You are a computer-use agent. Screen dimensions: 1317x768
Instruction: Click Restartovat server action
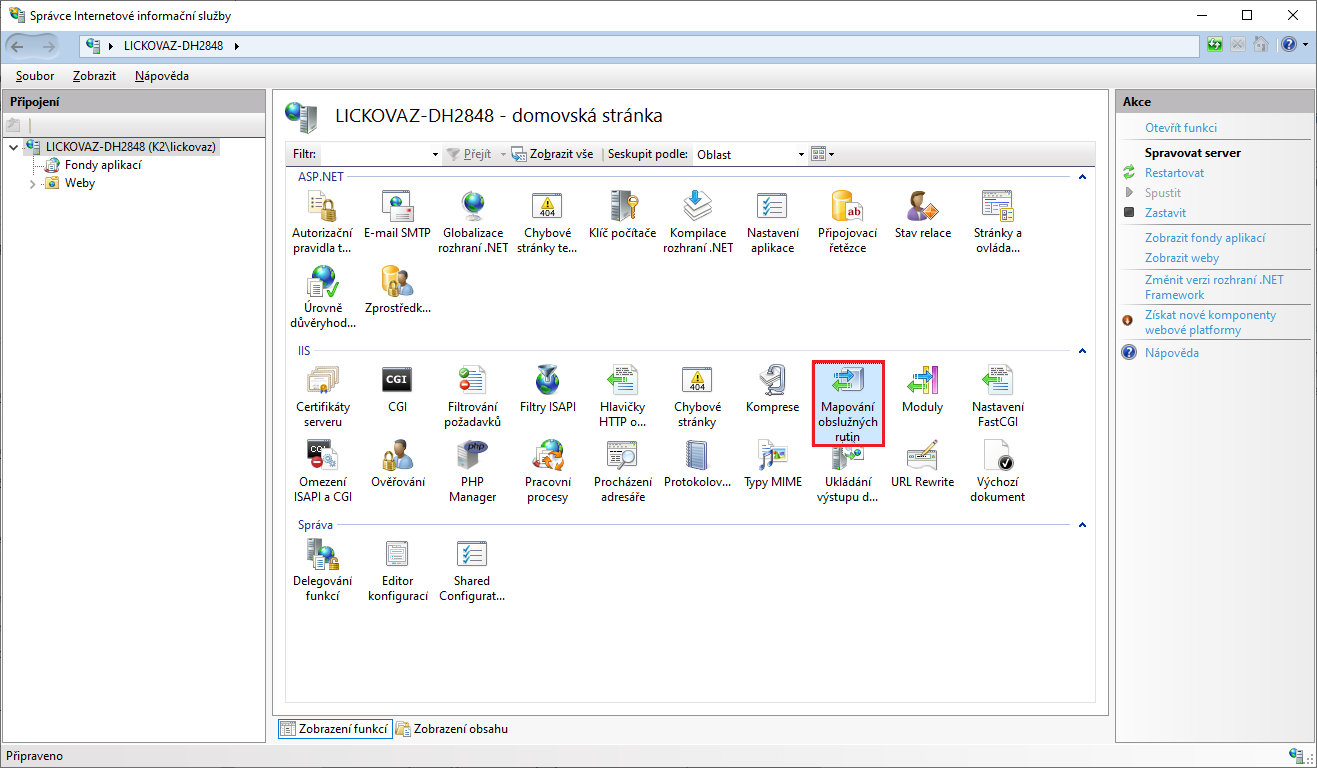click(x=1174, y=173)
